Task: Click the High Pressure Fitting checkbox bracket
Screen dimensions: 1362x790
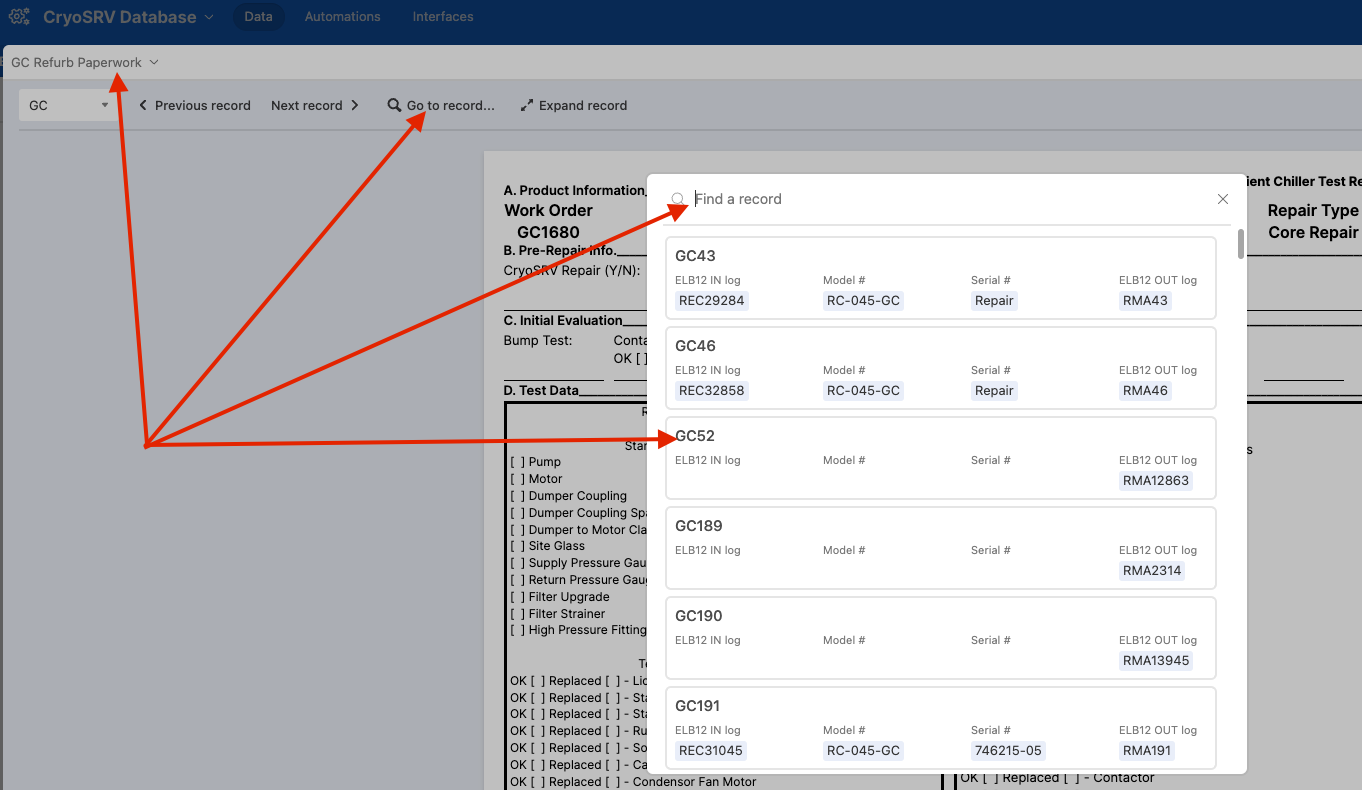Action: (517, 630)
